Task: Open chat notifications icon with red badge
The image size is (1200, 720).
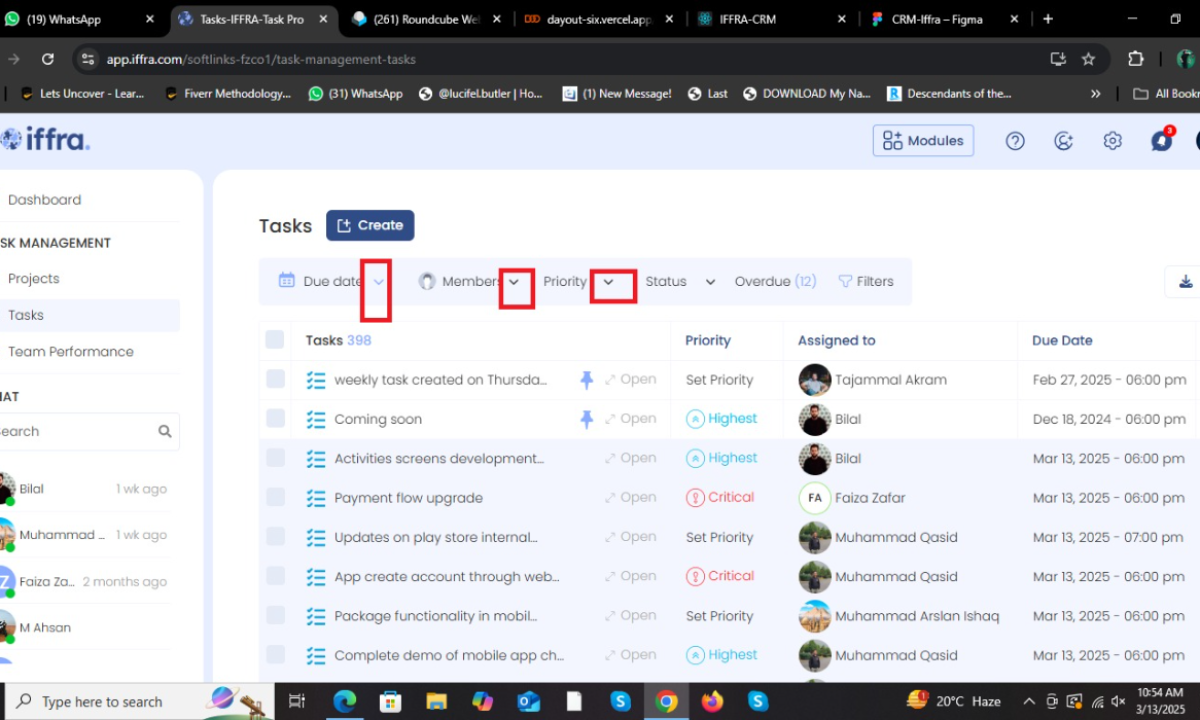Action: pyautogui.click(x=1161, y=141)
